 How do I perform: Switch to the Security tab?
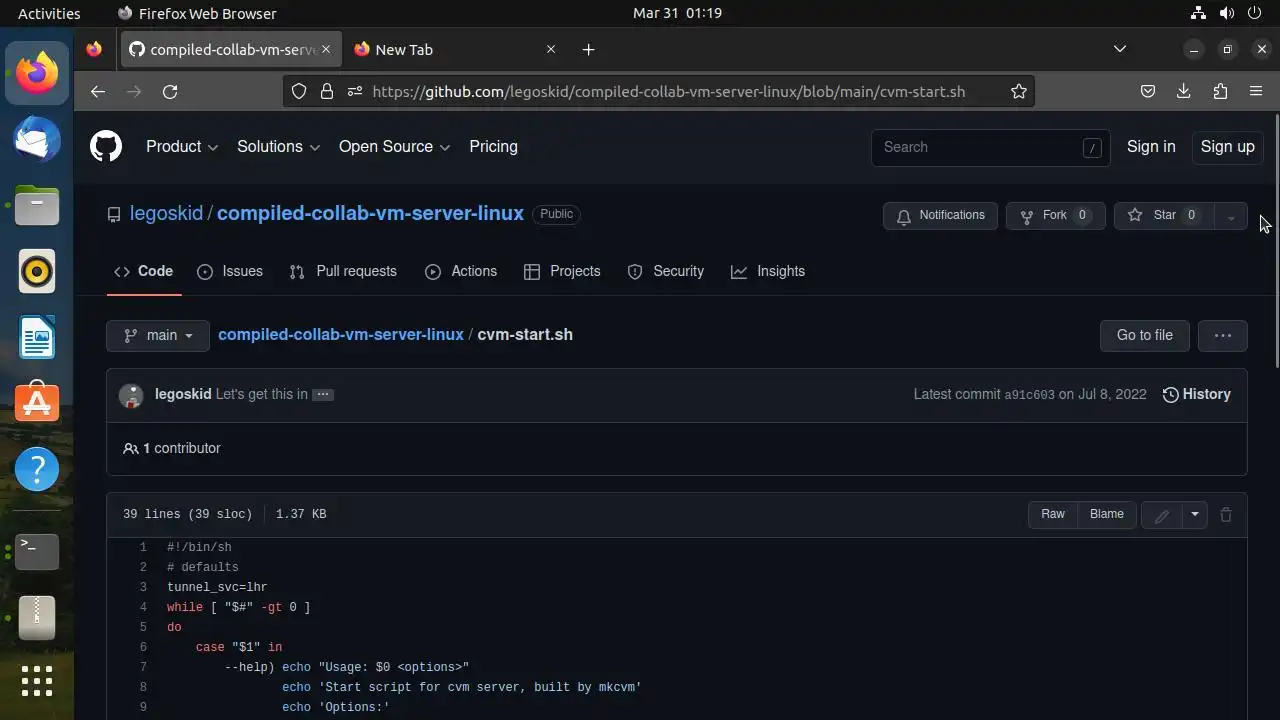click(666, 271)
